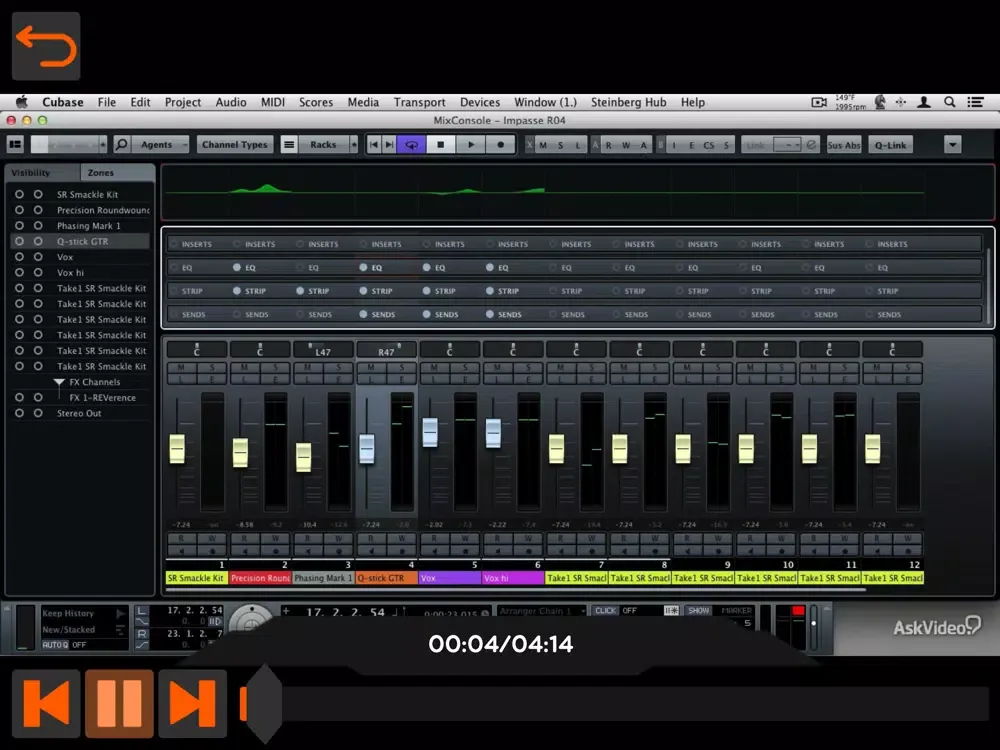This screenshot has height=750, width=1000.
Task: Open the Cubase application menu
Action: click(x=62, y=102)
